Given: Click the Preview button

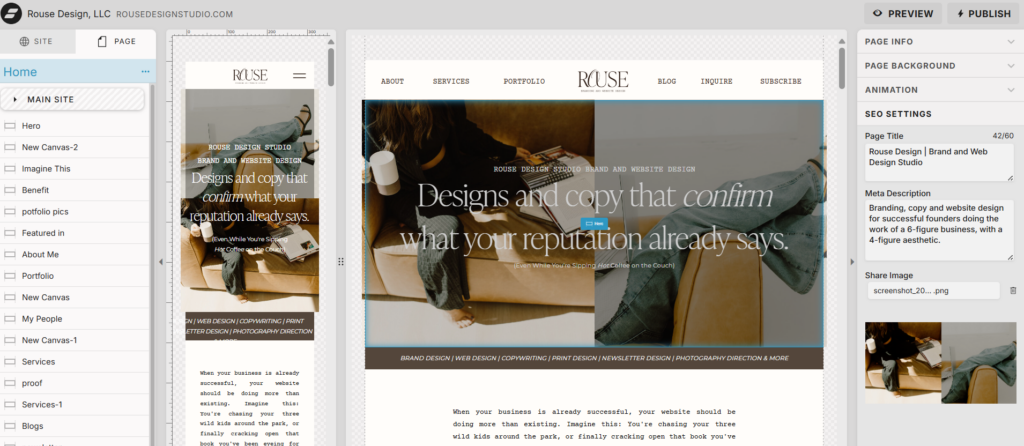Looking at the screenshot, I should [x=902, y=14].
